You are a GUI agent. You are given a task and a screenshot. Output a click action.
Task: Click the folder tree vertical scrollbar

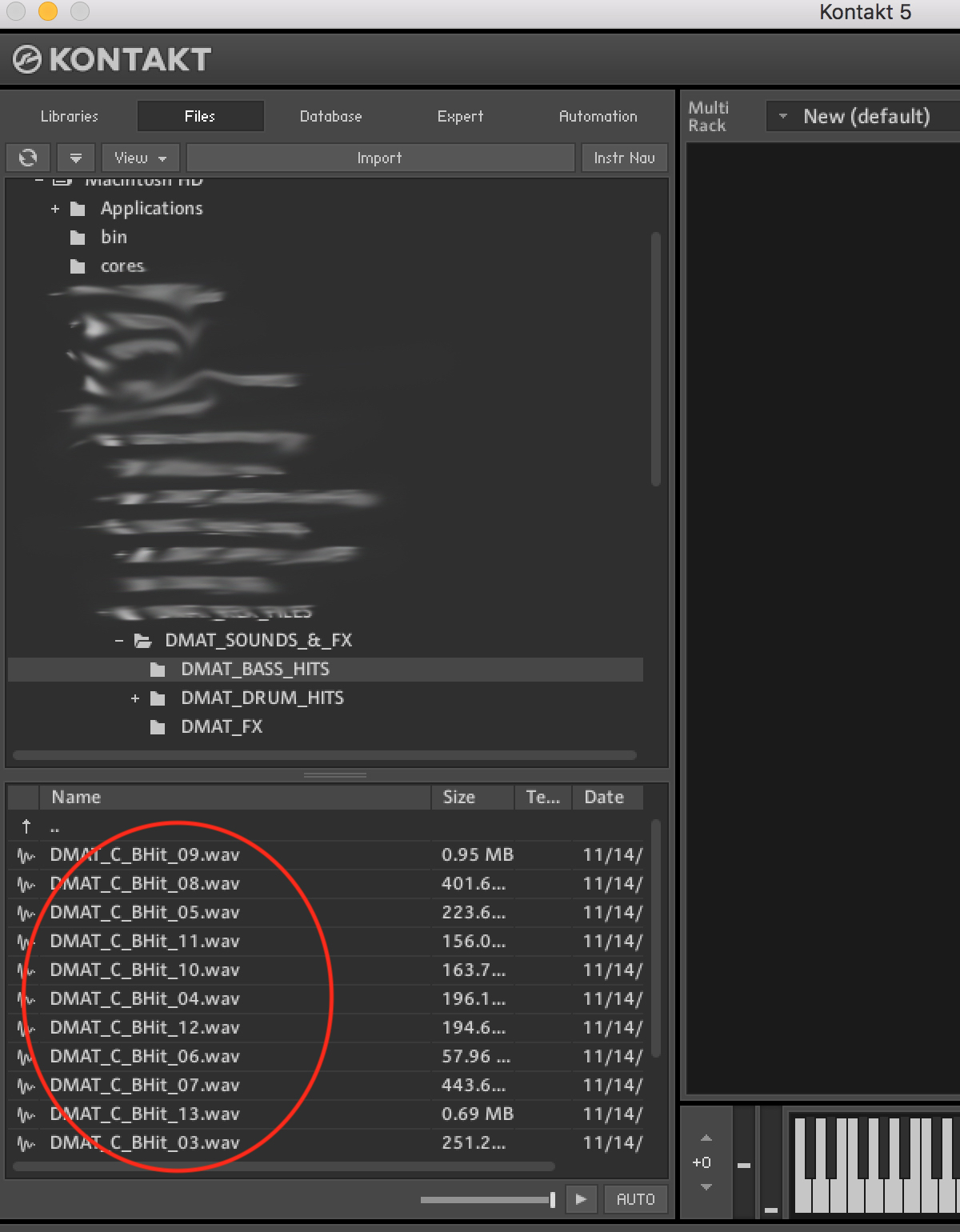point(656,358)
